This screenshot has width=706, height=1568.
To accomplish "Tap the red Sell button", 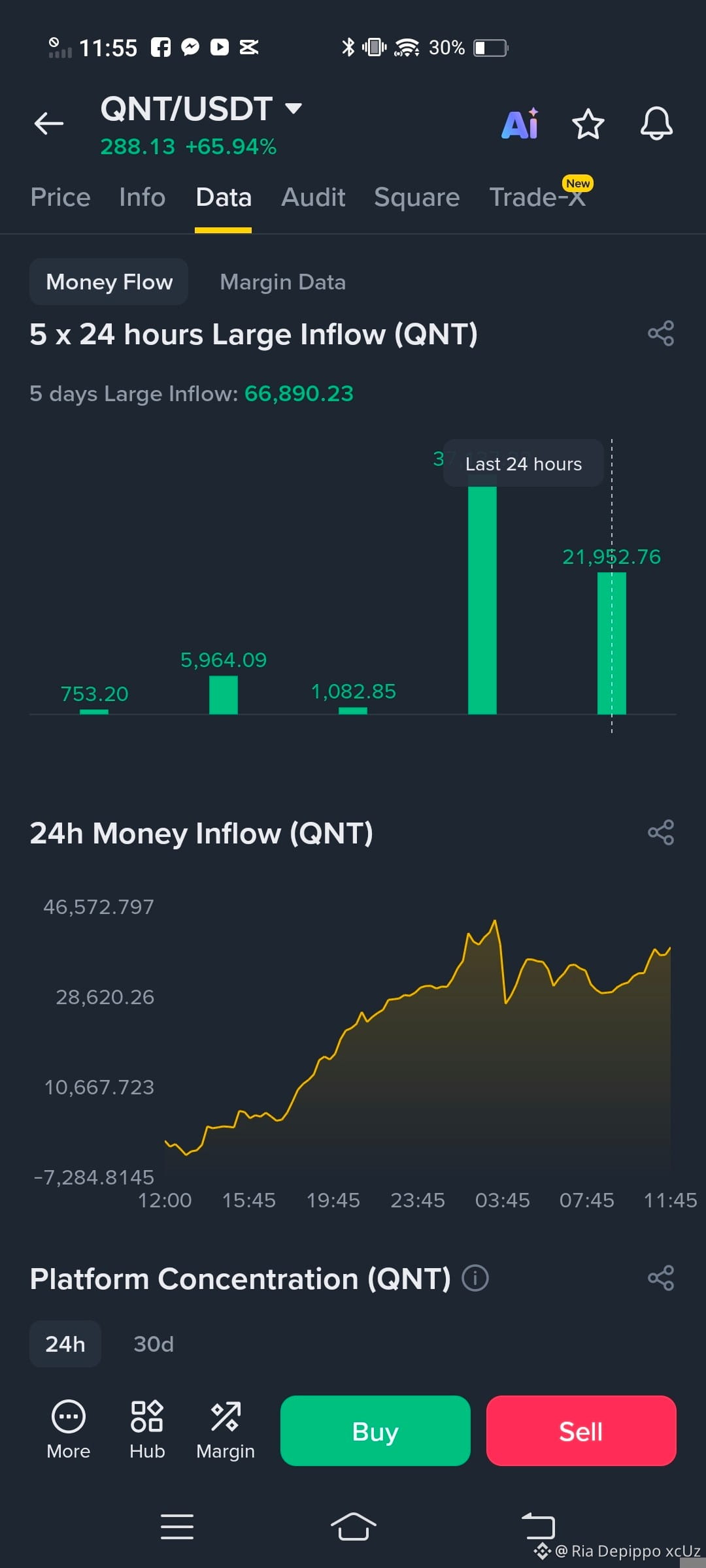I will 581,1431.
